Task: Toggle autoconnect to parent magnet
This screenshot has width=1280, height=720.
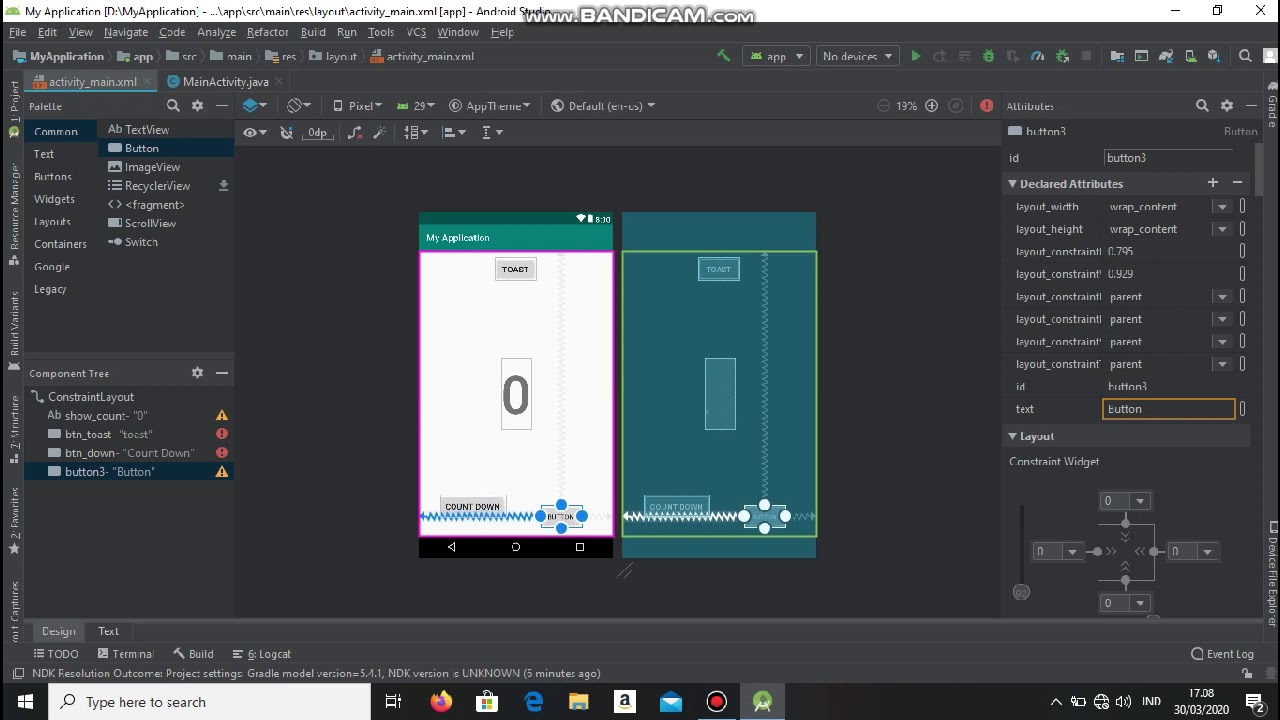Action: [x=286, y=132]
